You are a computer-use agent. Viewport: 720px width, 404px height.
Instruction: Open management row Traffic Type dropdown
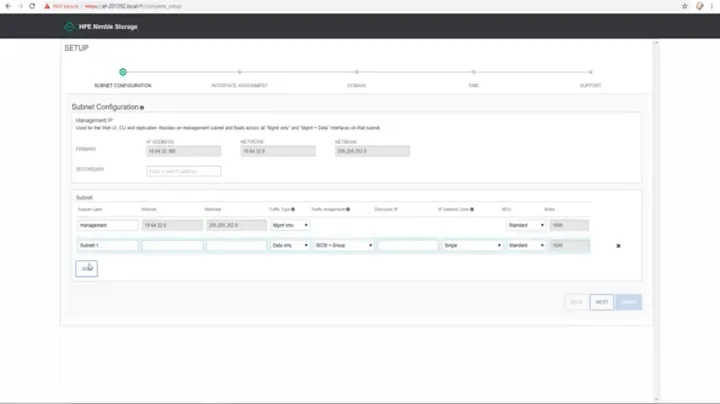click(x=290, y=225)
